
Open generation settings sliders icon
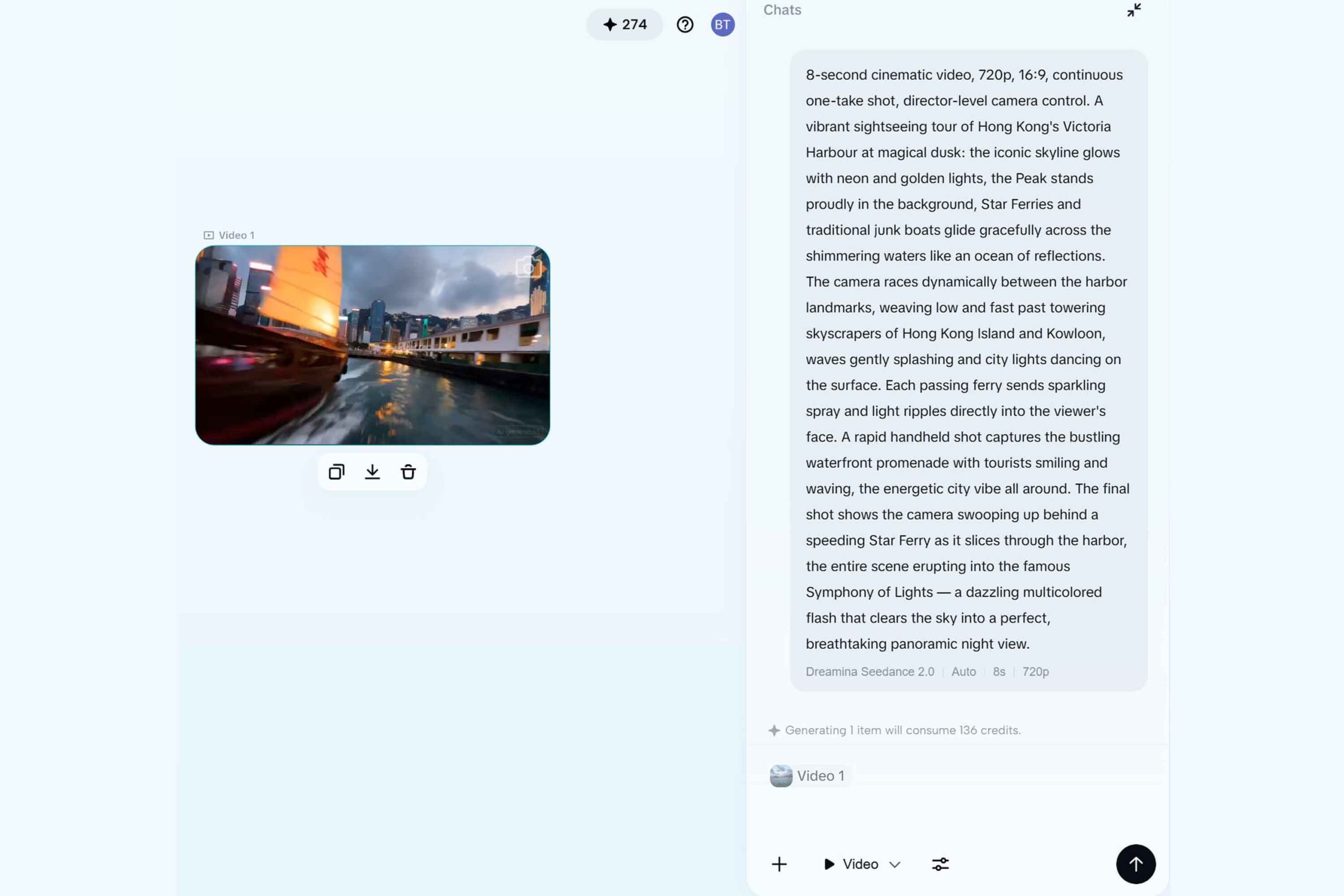[x=940, y=864]
